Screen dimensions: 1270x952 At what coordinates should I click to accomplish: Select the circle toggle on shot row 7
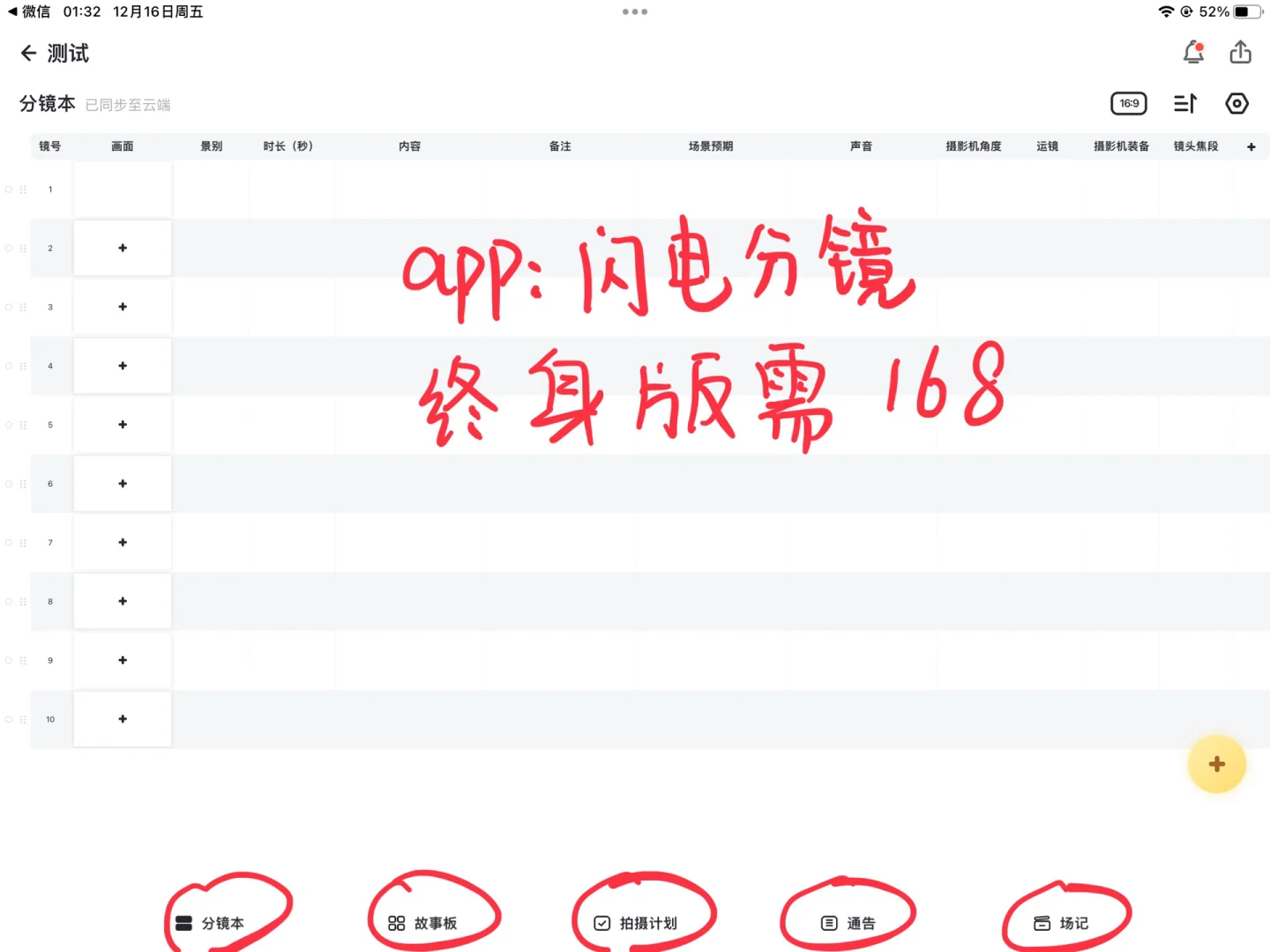(8, 542)
